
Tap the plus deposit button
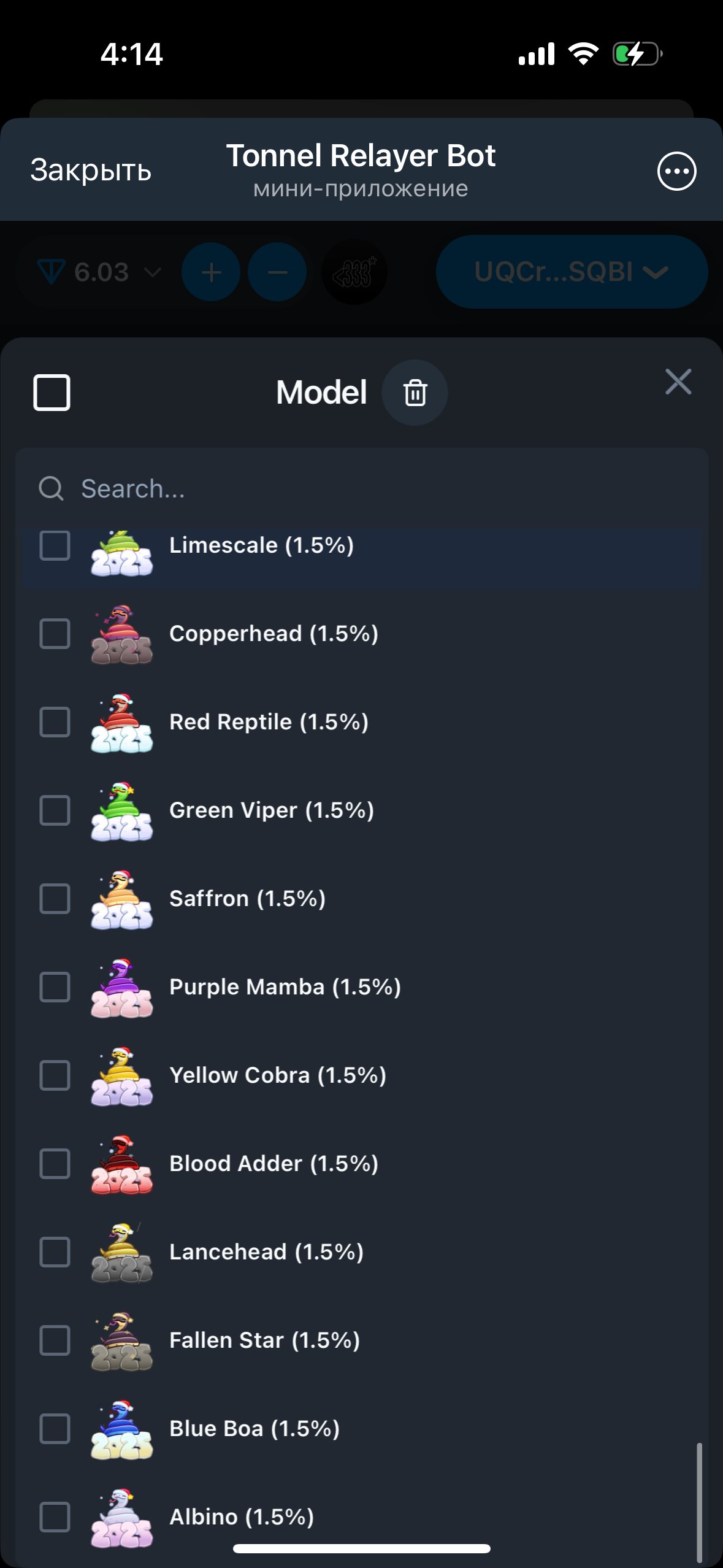[x=211, y=272]
